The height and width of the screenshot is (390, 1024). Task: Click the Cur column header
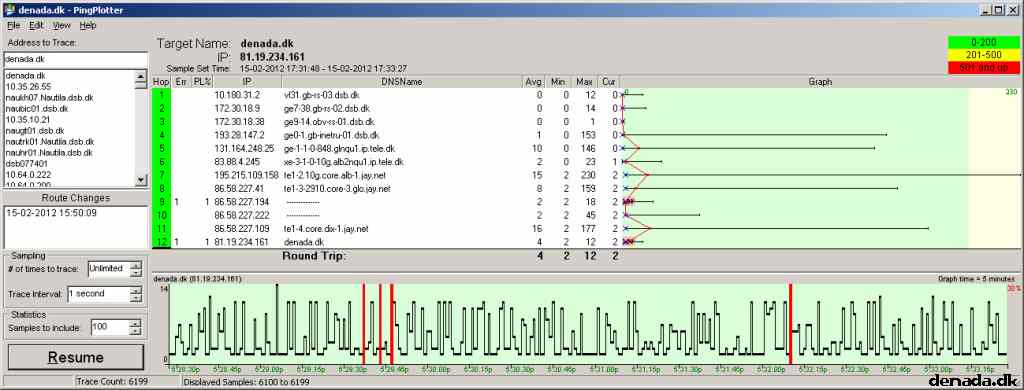pyautogui.click(x=608, y=82)
